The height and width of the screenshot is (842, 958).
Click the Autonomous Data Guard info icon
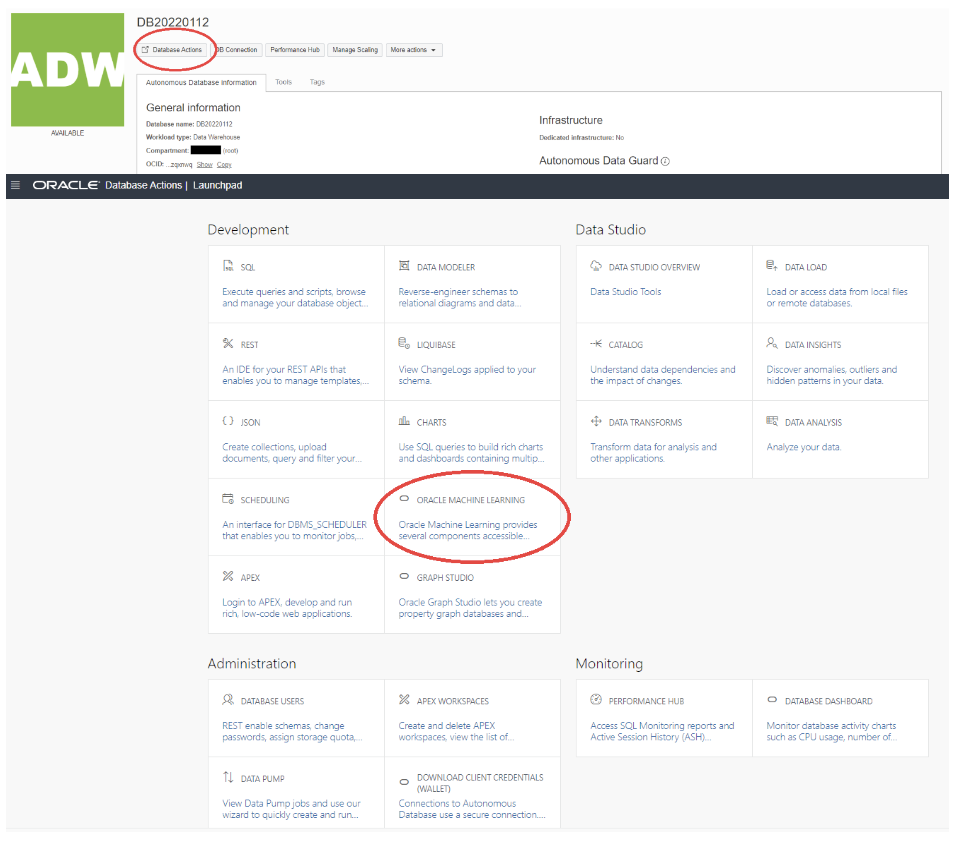[665, 161]
